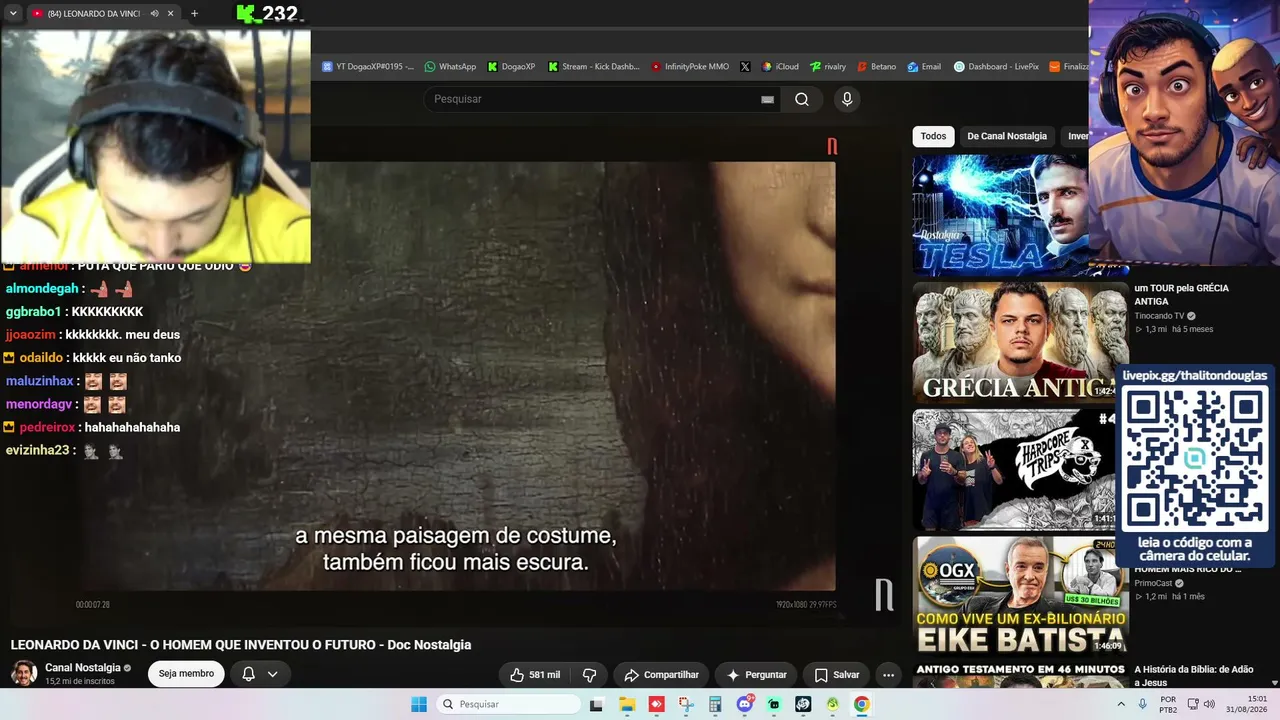Select the Todos filter chip

coord(933,136)
